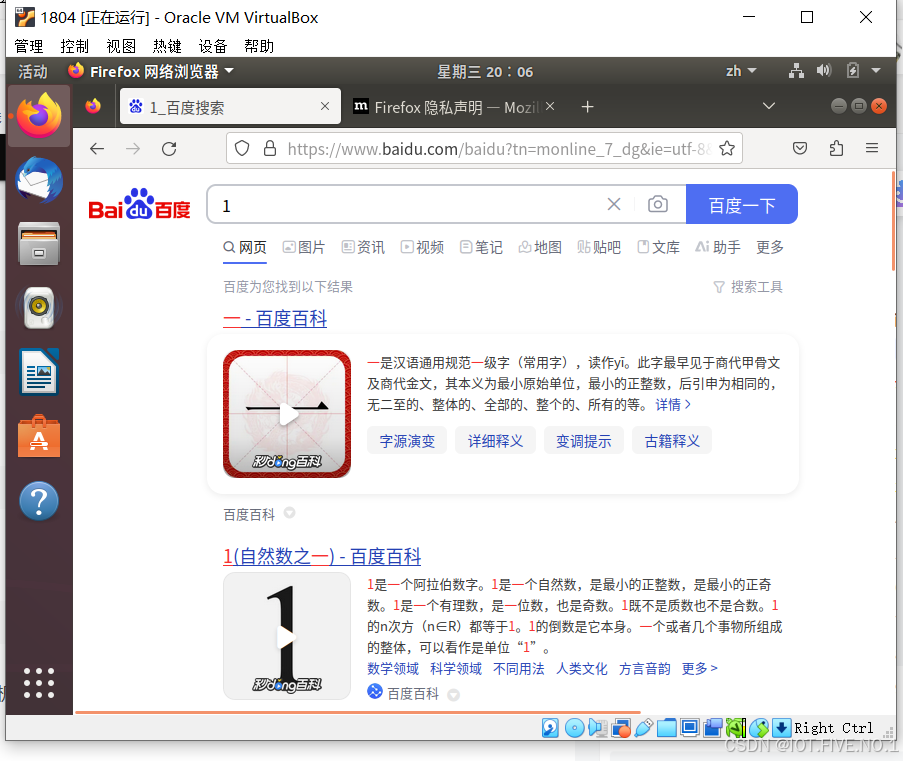
Task: Select the 视频 search category
Action: [422, 247]
